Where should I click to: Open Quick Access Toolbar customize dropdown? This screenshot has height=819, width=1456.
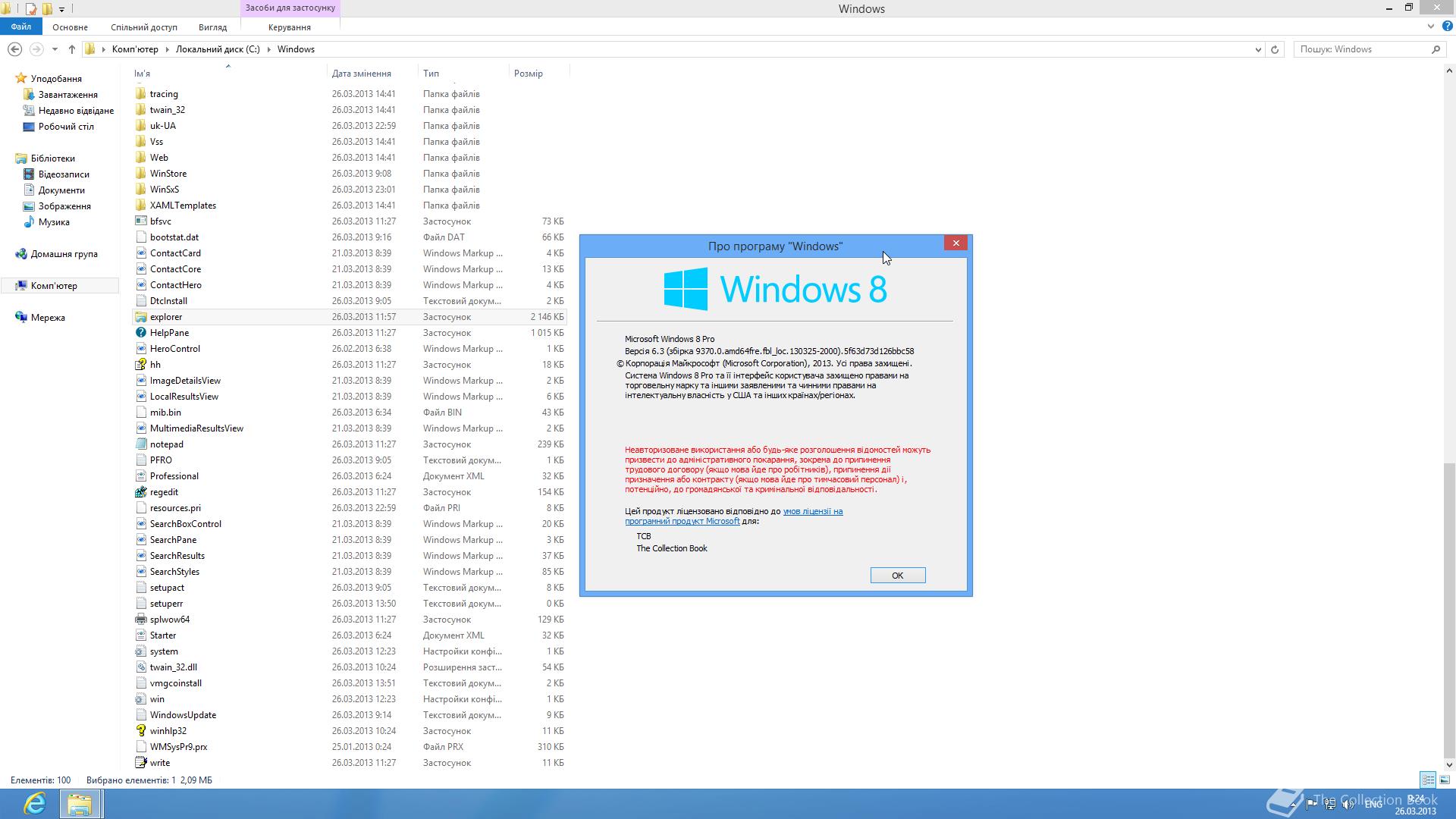pyautogui.click(x=61, y=9)
